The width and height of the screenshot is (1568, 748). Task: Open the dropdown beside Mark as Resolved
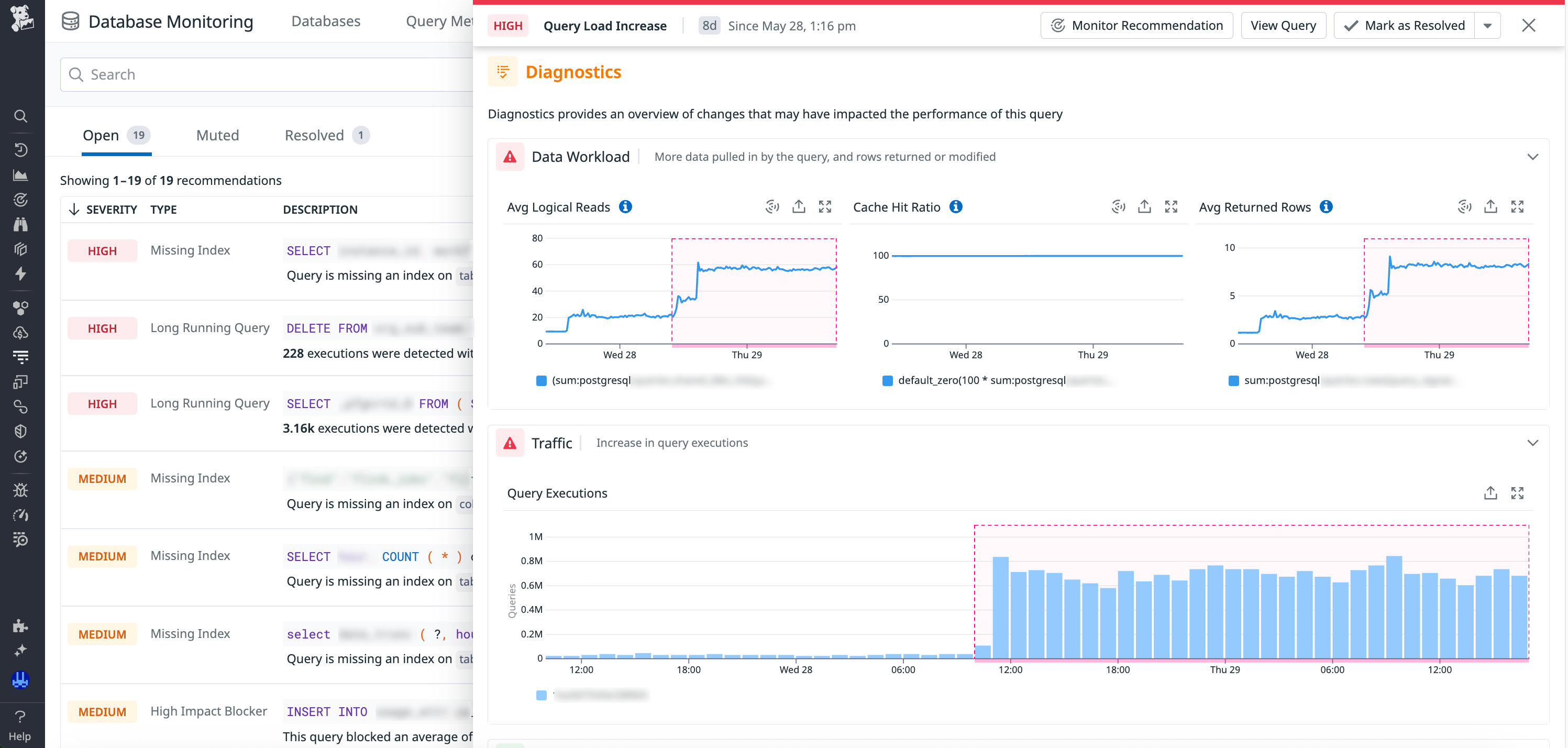click(1489, 25)
